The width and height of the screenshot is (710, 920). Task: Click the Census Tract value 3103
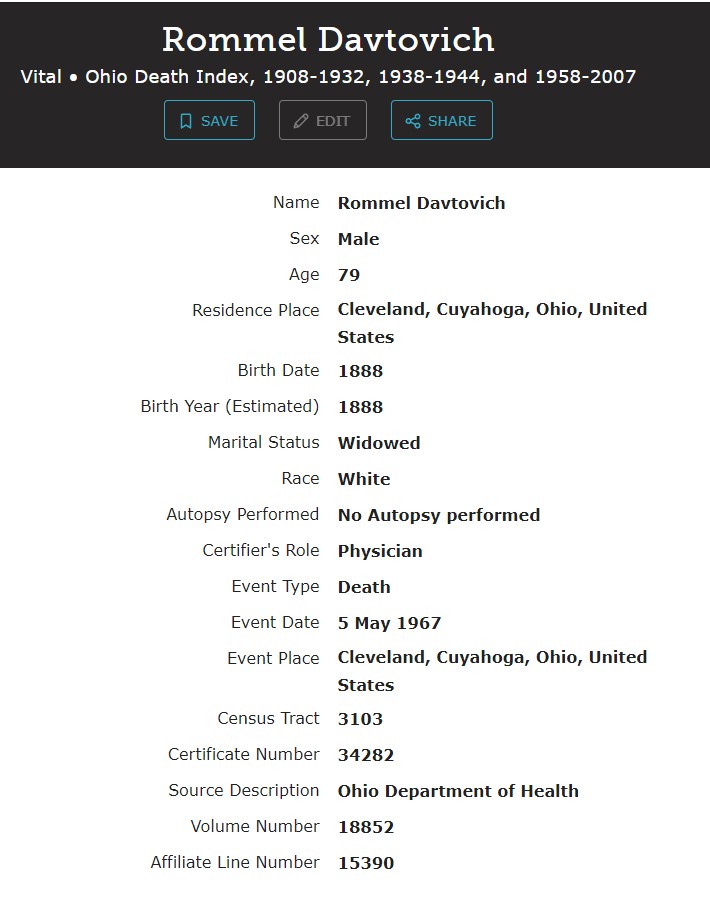[x=360, y=719]
